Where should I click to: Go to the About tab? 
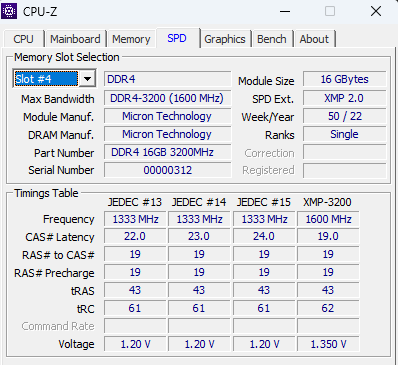coord(314,39)
